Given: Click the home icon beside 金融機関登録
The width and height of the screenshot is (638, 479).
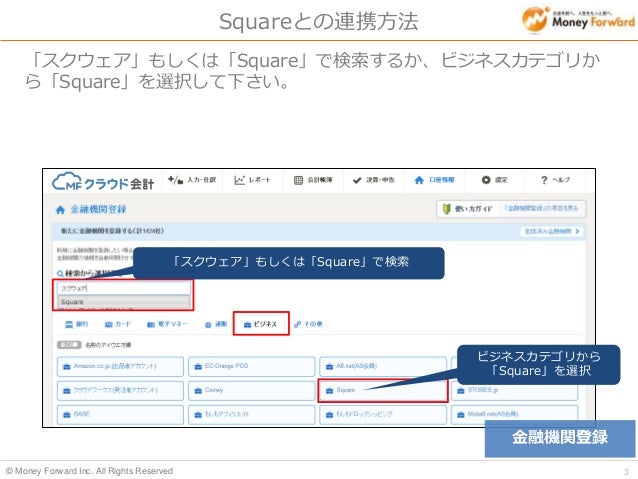Looking at the screenshot, I should point(60,210).
